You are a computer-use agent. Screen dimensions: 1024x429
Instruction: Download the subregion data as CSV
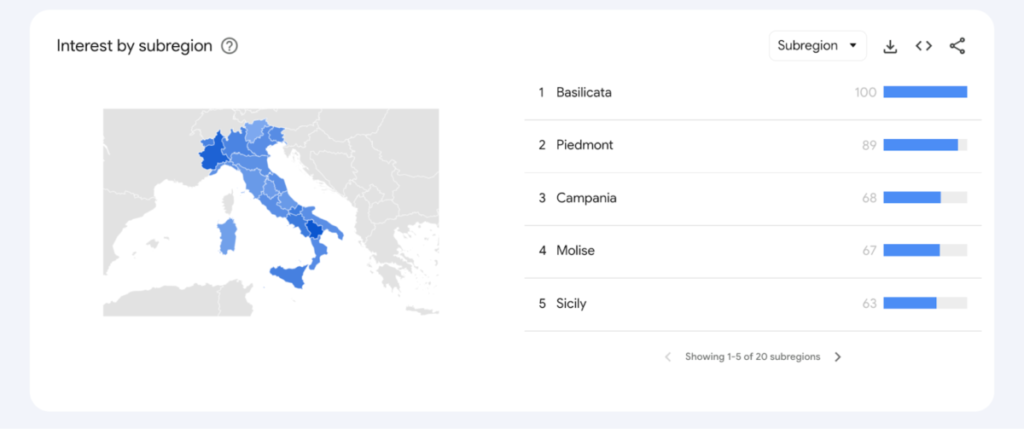coord(890,46)
